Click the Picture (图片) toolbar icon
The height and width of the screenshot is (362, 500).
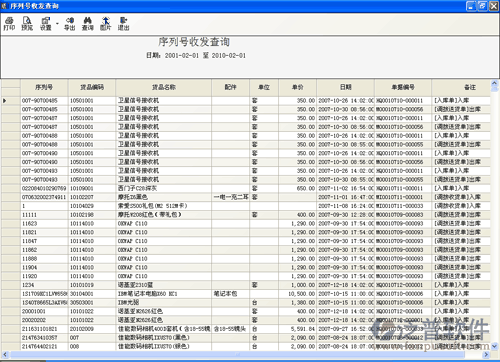[x=106, y=24]
